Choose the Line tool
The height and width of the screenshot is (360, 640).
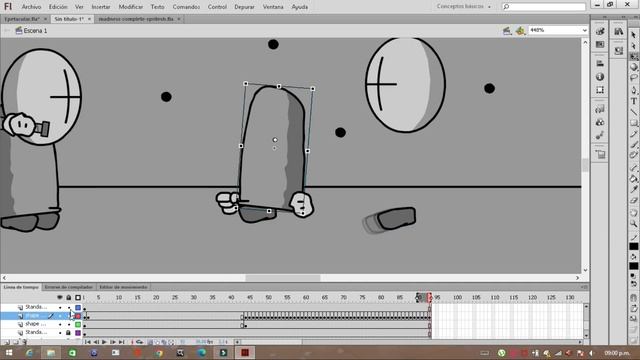click(633, 112)
